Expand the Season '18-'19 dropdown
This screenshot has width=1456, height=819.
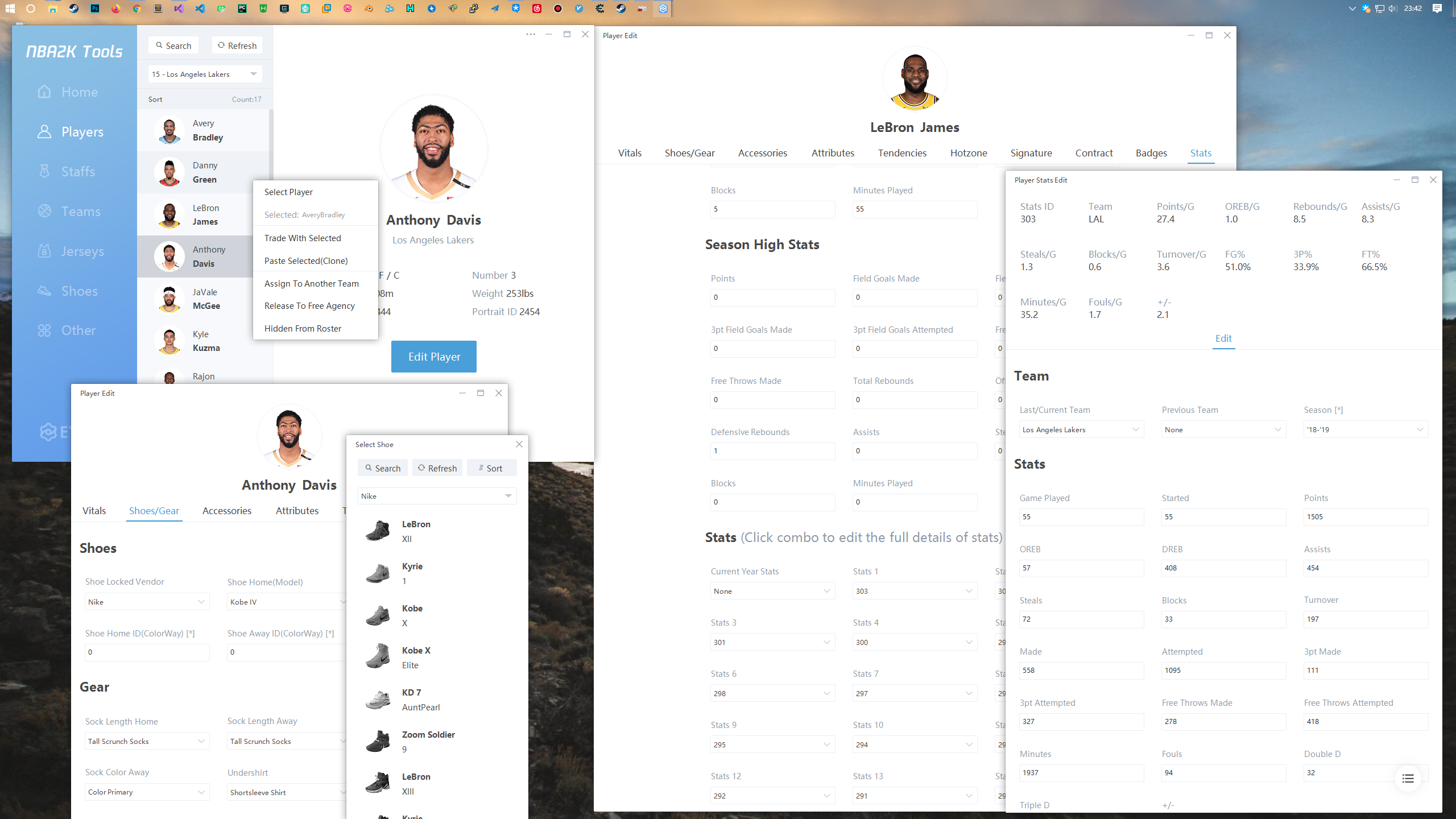click(1365, 429)
